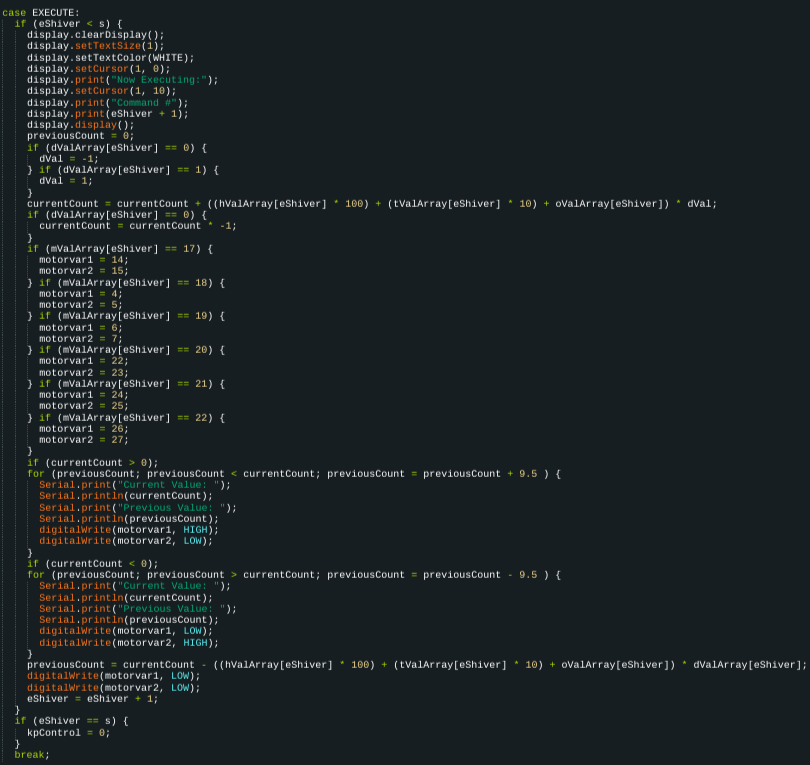Click the 'if (eShiver < s) {' line
This screenshot has width=810, height=765.
point(68,24)
